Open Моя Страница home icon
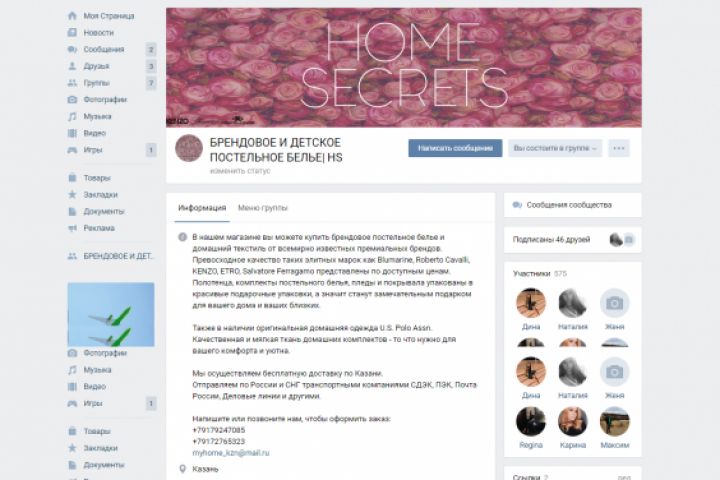 pos(72,16)
